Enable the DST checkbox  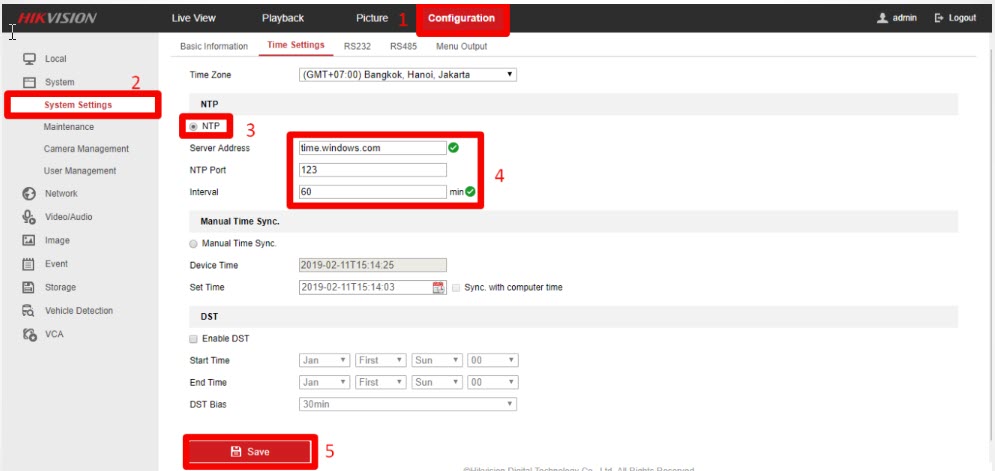(x=193, y=339)
